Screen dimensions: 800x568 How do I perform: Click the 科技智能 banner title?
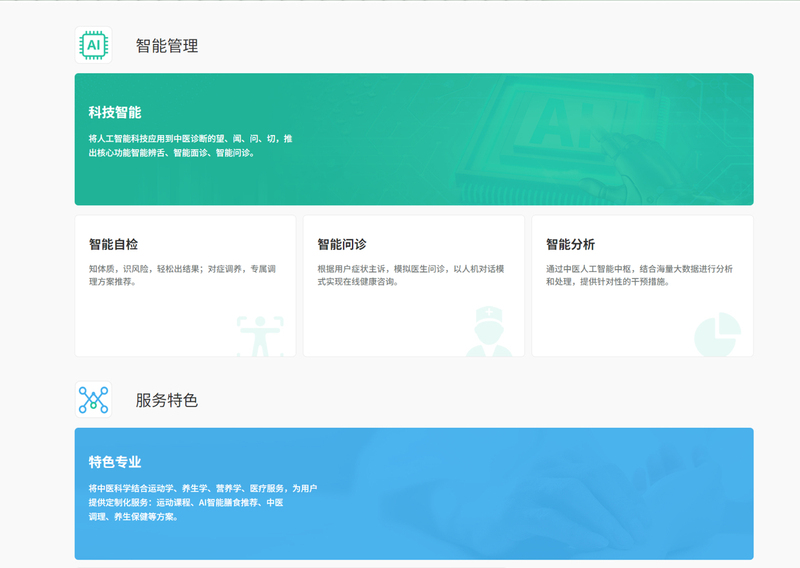point(115,112)
